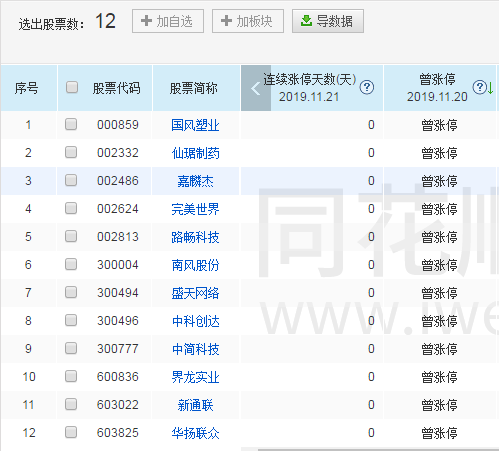Image resolution: width=499 pixels, height=451 pixels.
Task: Click the 曾涨停 2019.11.20 column header text
Action: pyautogui.click(x=437, y=88)
